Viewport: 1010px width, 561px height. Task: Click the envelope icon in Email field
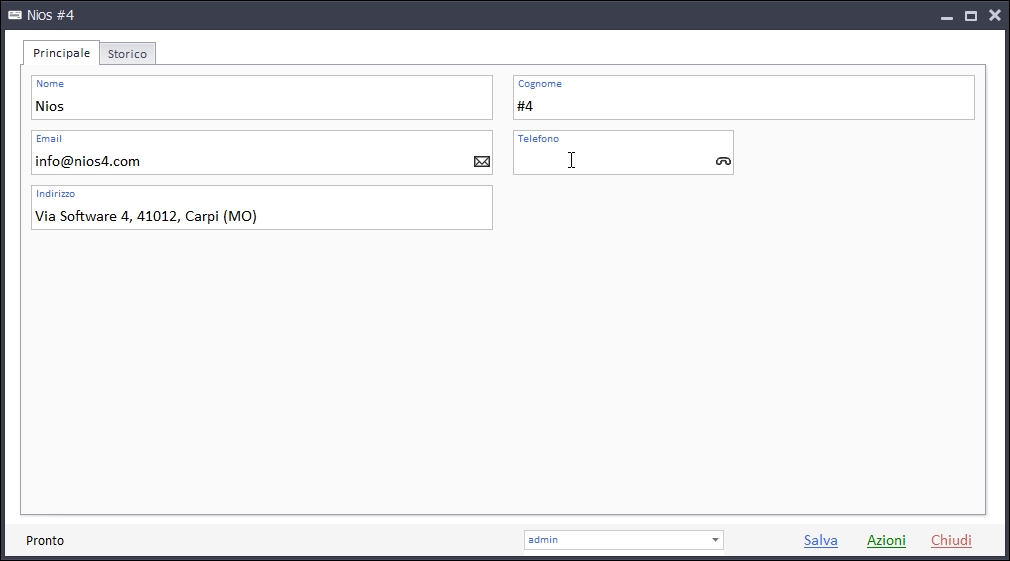(x=482, y=161)
